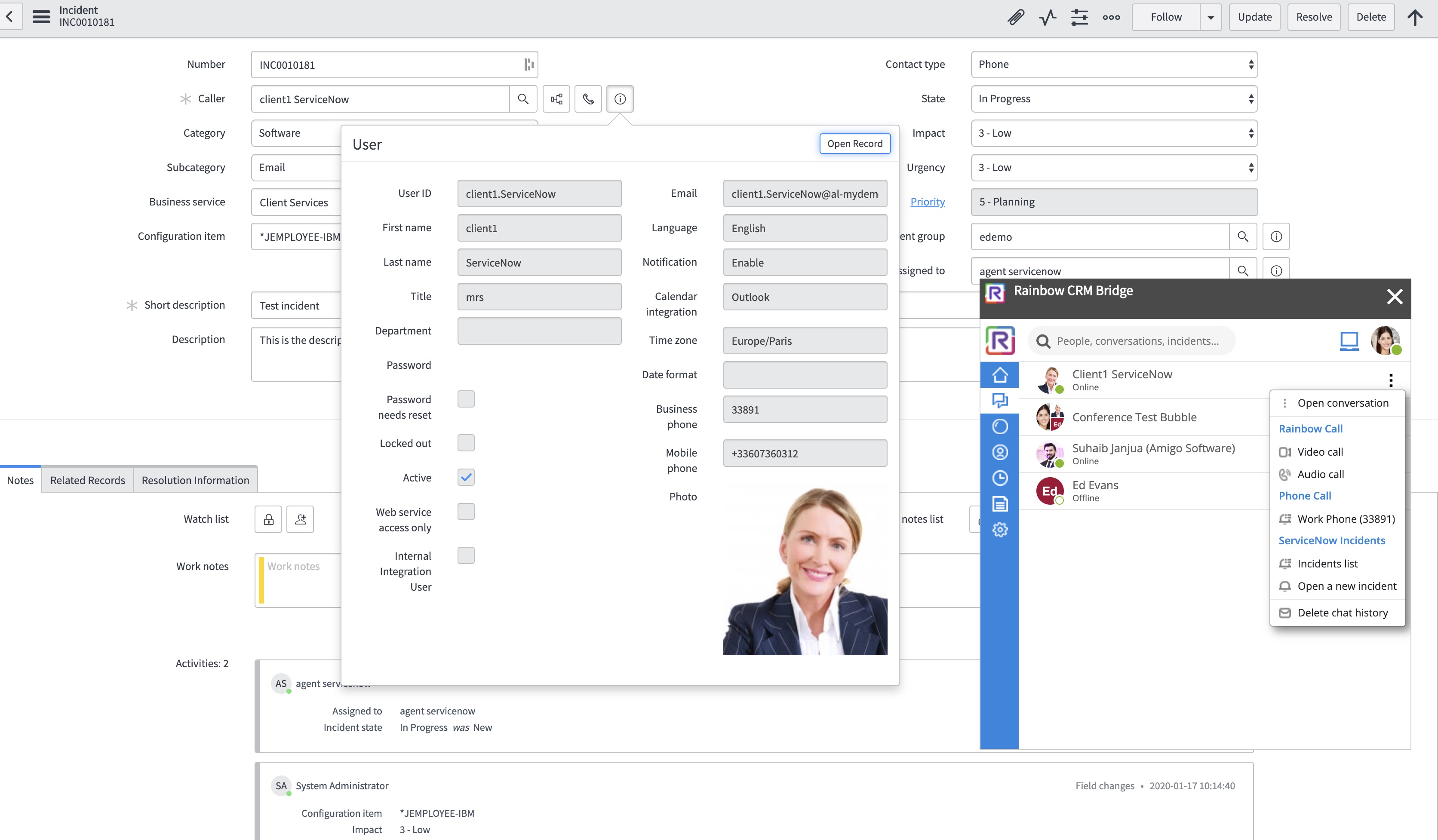
Task: Open Rainbow settings gear in sidebar
Action: click(1000, 530)
